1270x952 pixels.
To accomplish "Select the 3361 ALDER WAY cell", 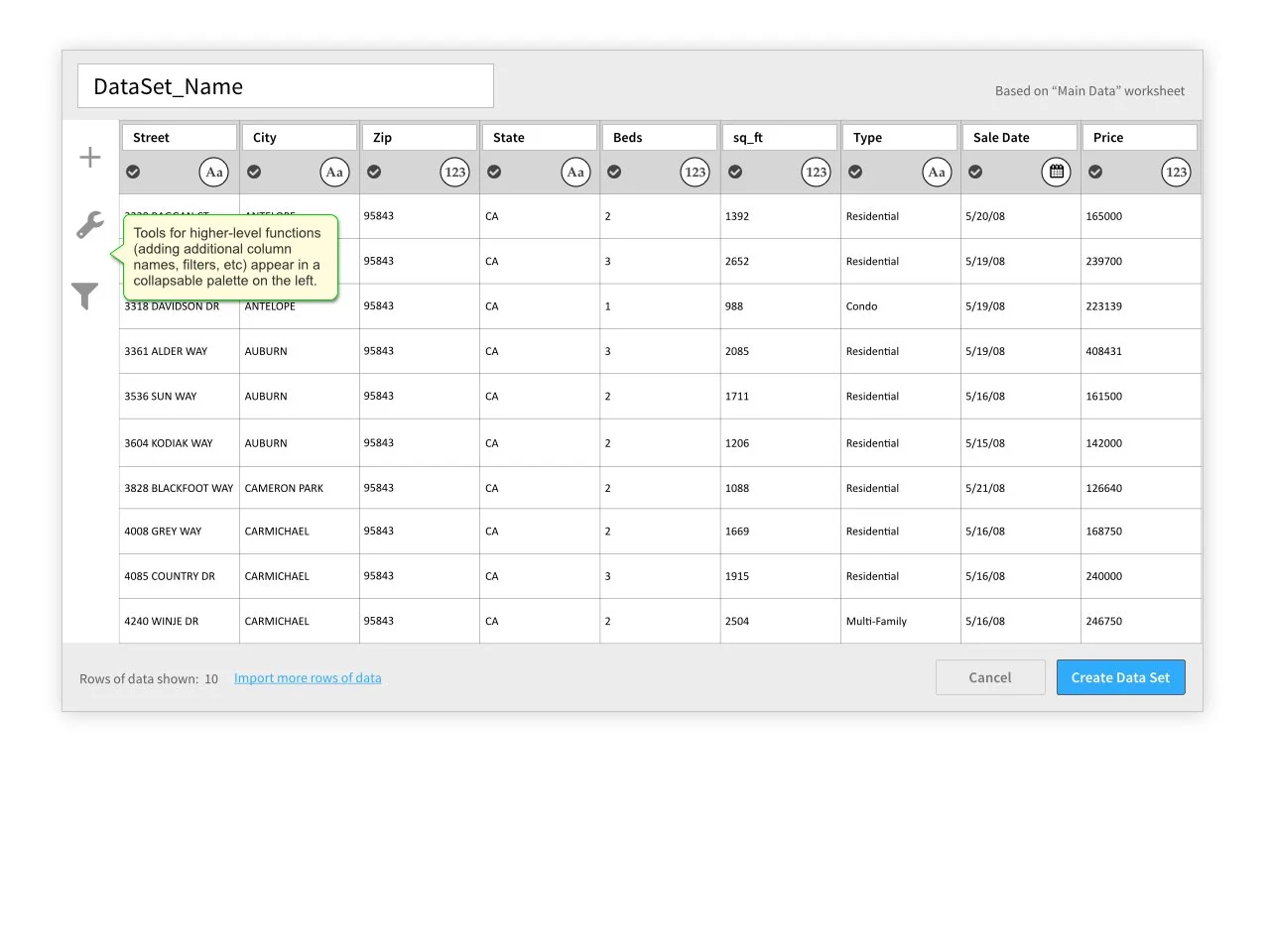I will tap(180, 351).
